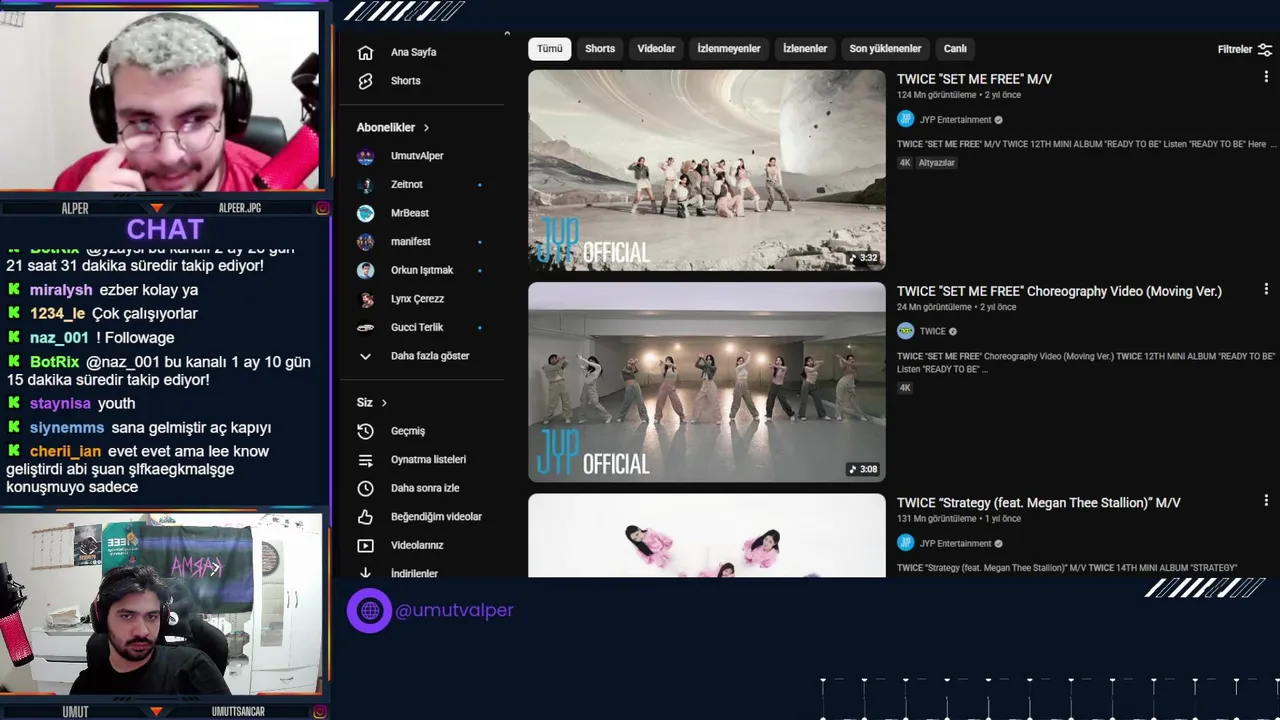
Task: Open the Shorts sidebar icon
Action: pos(365,81)
